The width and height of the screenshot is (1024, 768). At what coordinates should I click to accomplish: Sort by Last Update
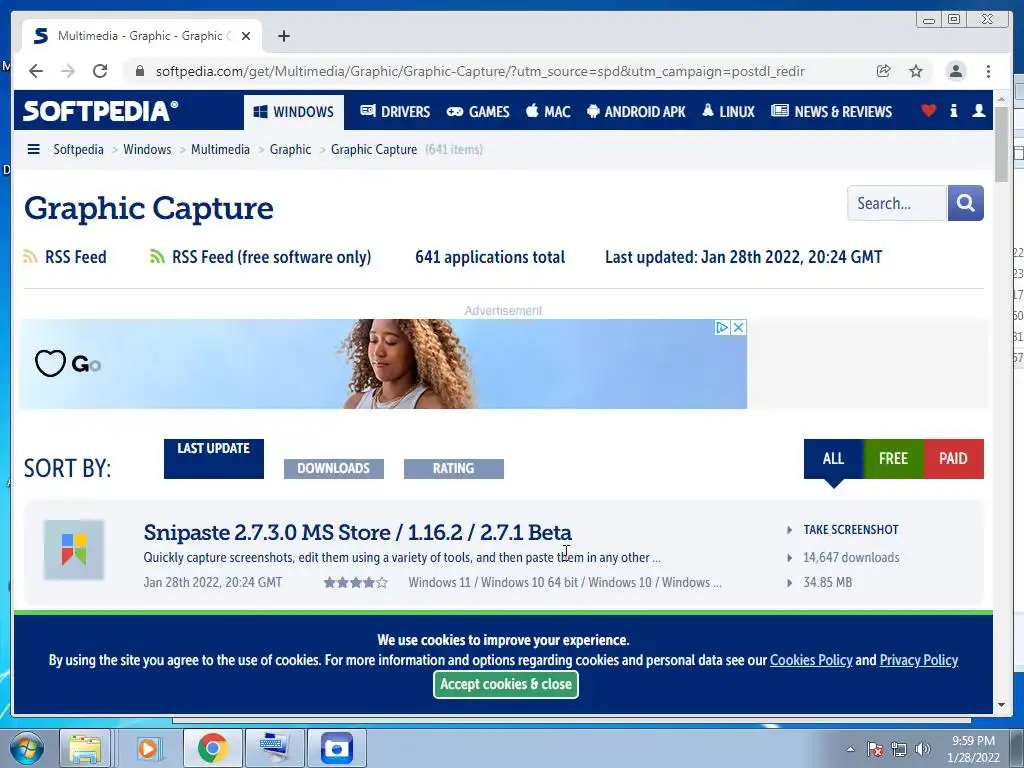pos(214,458)
